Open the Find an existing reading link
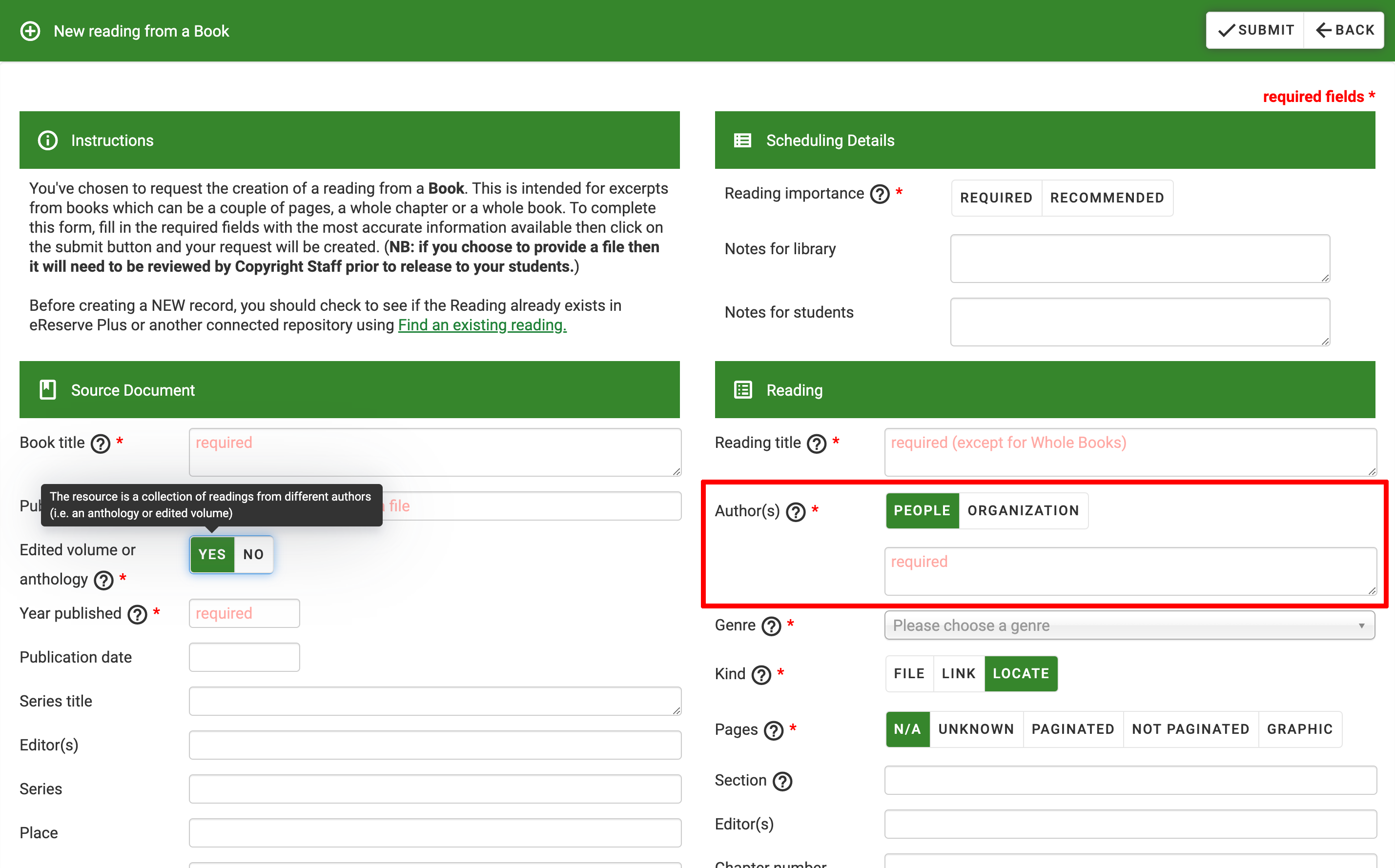Screen dimensions: 1395x868 [482, 325]
